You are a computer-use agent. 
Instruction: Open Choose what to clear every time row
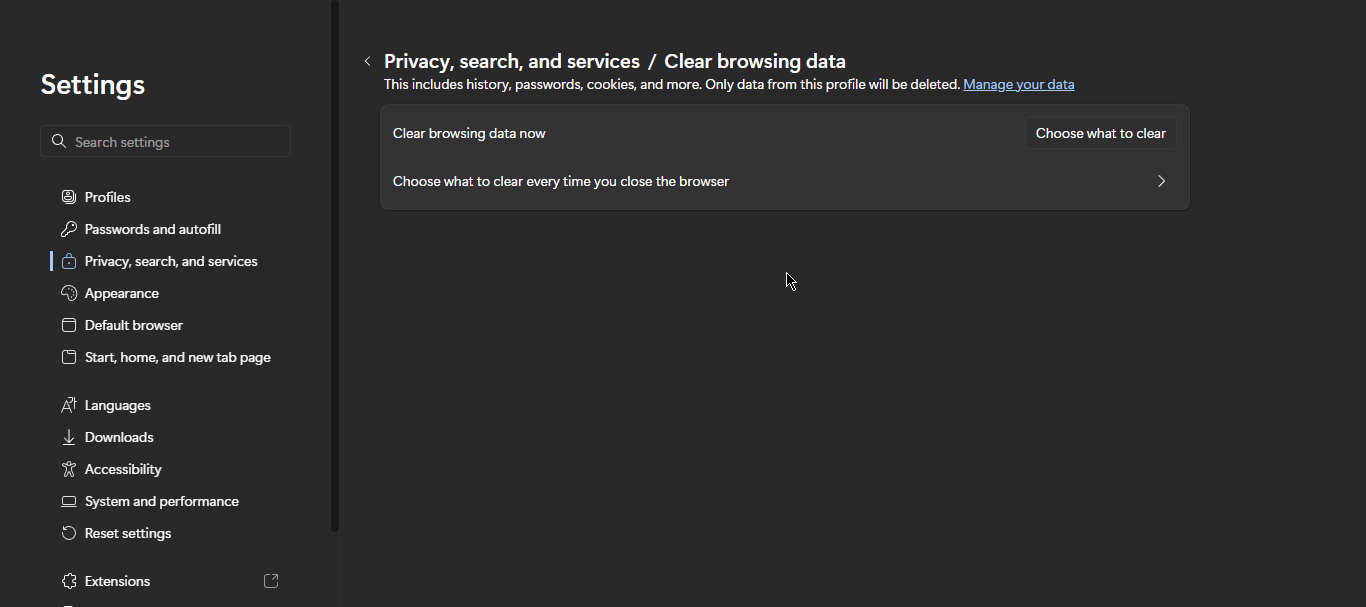tap(561, 181)
